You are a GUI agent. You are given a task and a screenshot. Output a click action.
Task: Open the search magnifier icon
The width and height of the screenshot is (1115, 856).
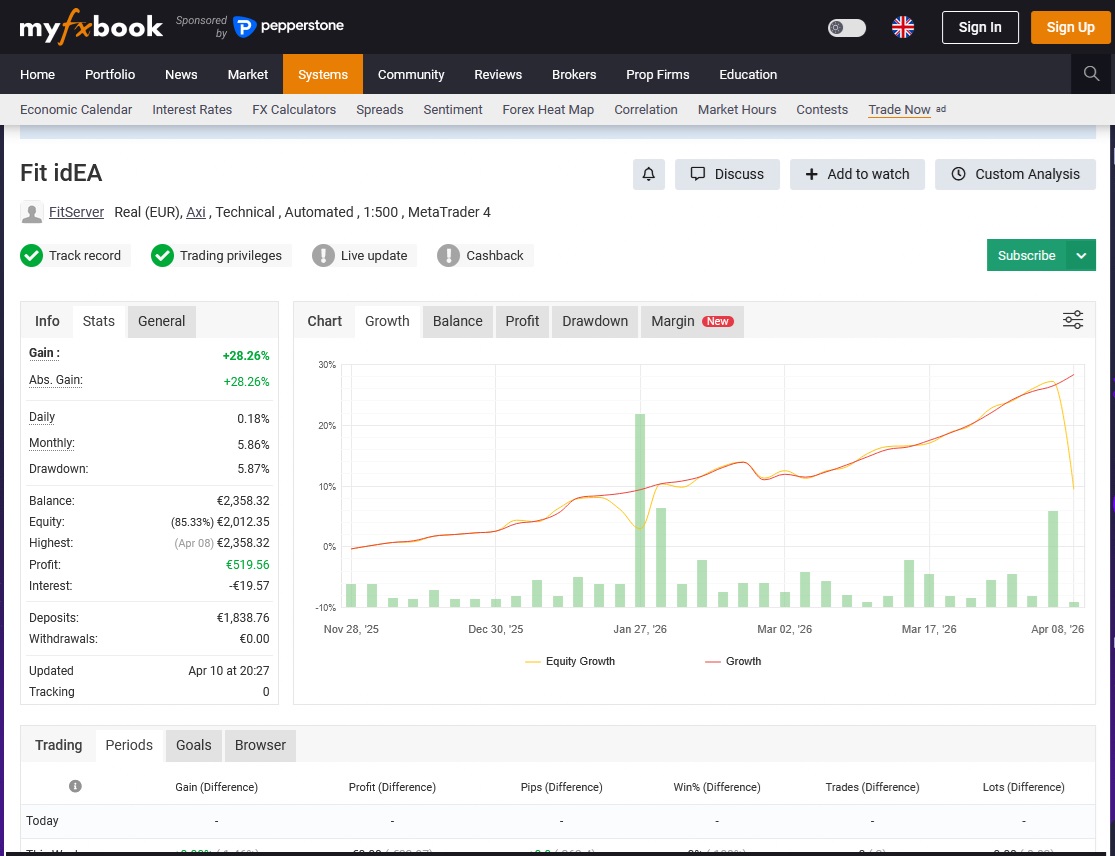click(1092, 74)
